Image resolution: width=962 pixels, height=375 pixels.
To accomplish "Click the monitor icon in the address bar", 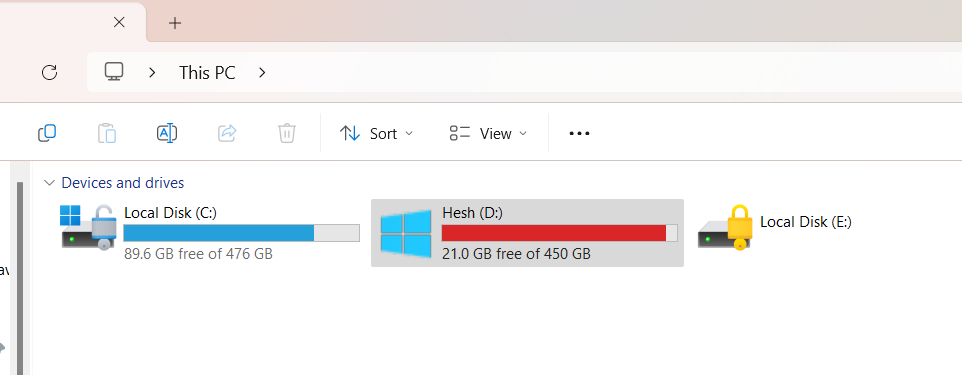I will [114, 72].
